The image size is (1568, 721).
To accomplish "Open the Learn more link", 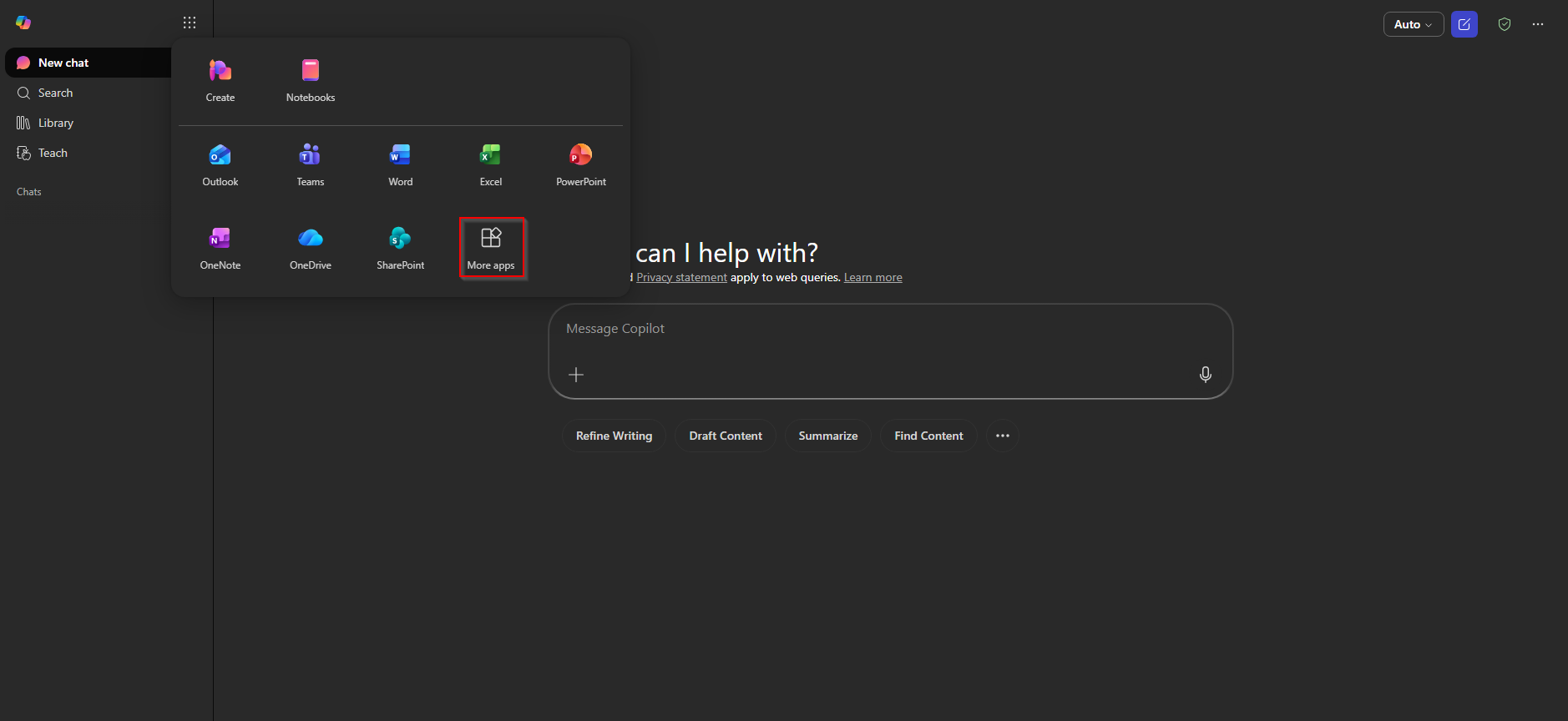I will point(873,278).
